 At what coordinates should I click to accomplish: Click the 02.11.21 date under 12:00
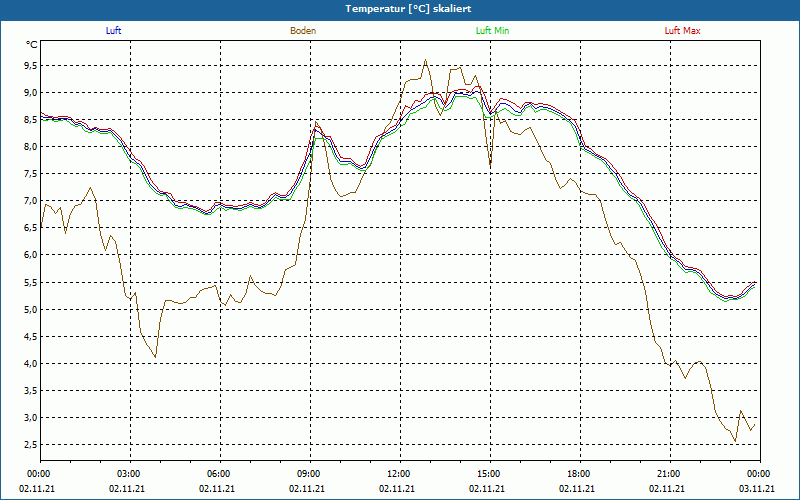(397, 488)
